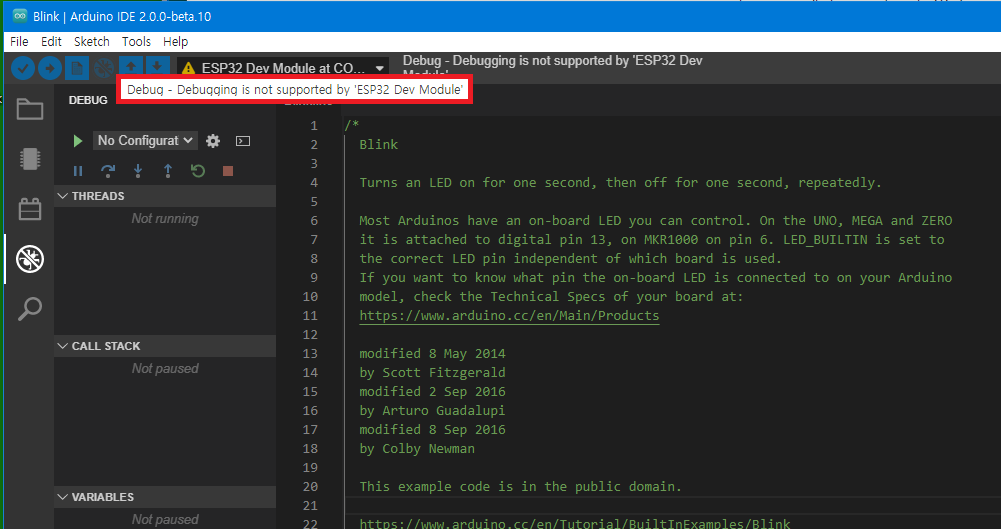The image size is (1001, 529).
Task: Select the Debug sidebar icon
Action: click(29, 258)
